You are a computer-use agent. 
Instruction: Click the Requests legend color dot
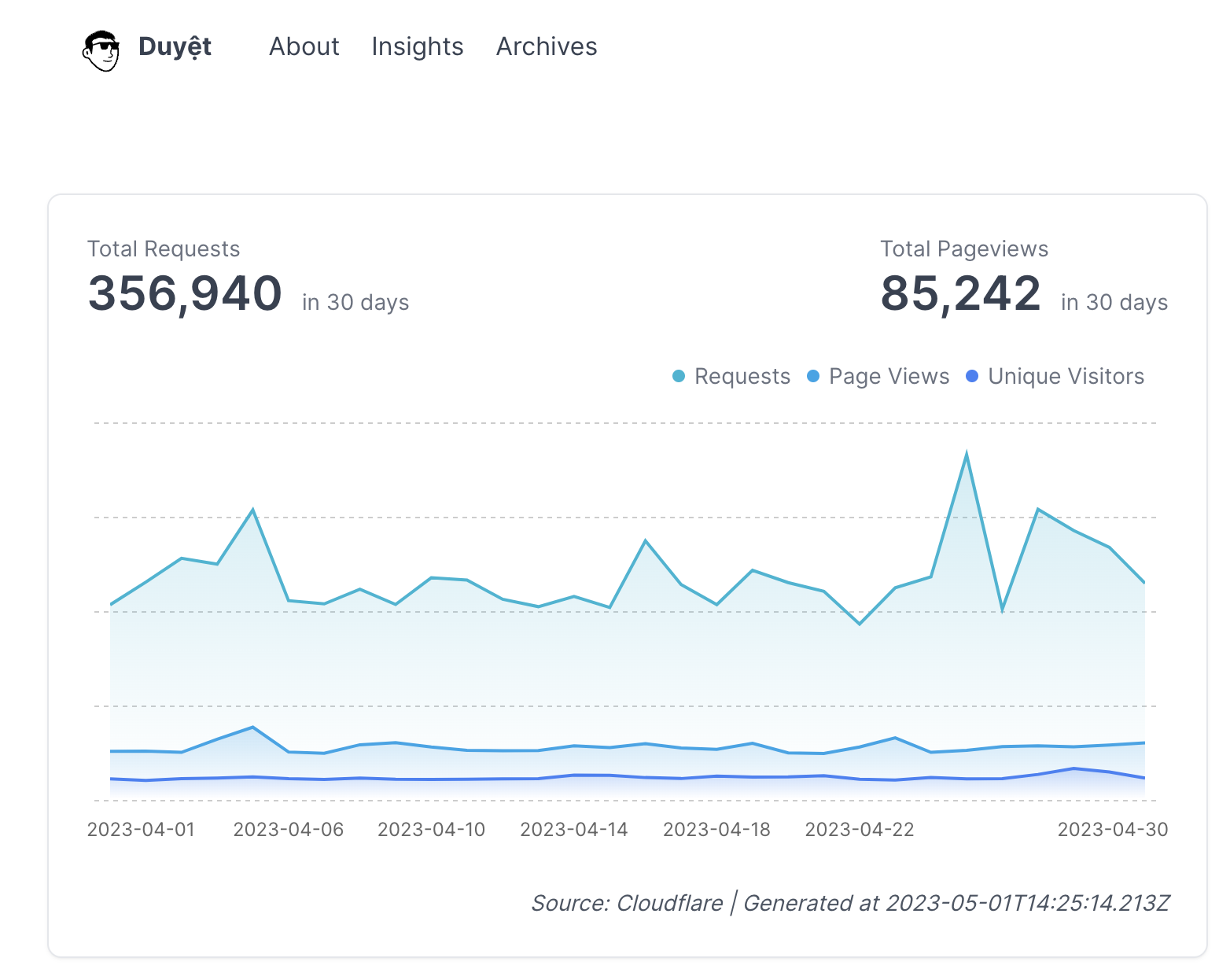click(x=678, y=377)
